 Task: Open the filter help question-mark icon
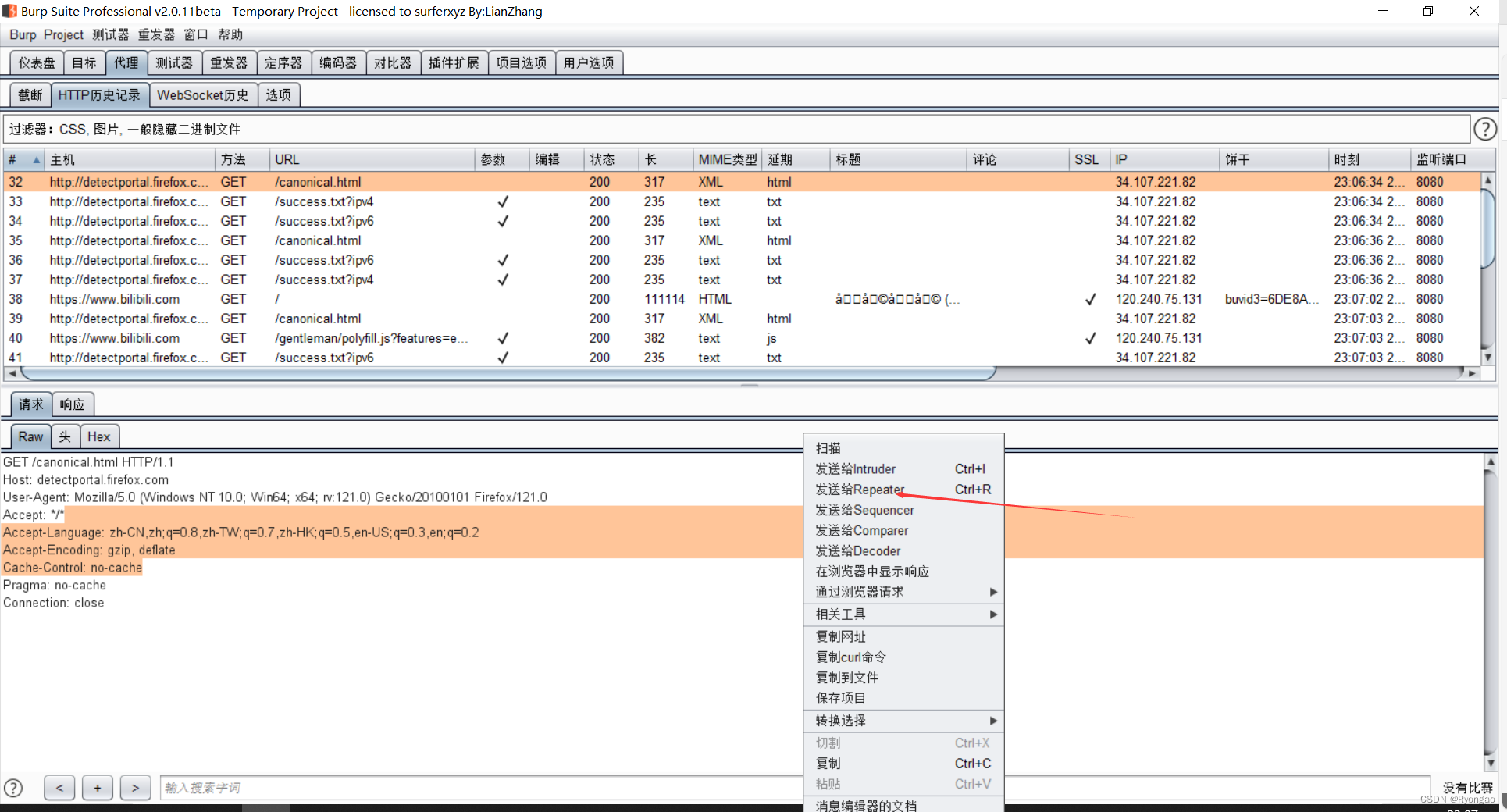pos(1484,129)
